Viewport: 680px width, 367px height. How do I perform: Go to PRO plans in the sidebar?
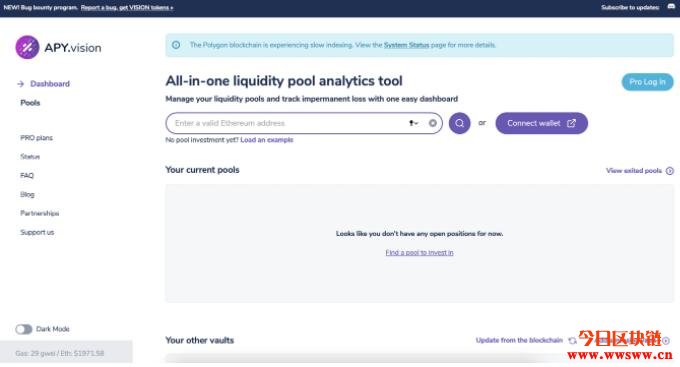pos(36,138)
